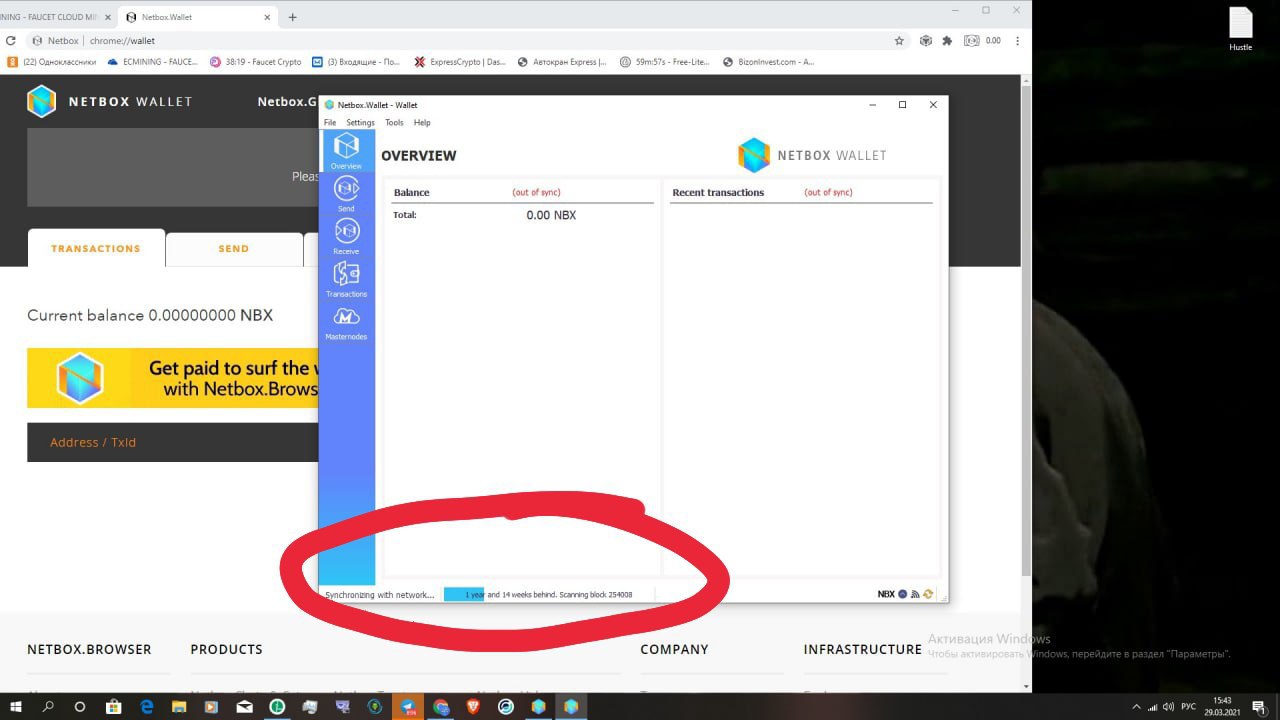This screenshot has height=720, width=1280.
Task: Open the BizonInvest.com bookmark
Action: tap(768, 61)
